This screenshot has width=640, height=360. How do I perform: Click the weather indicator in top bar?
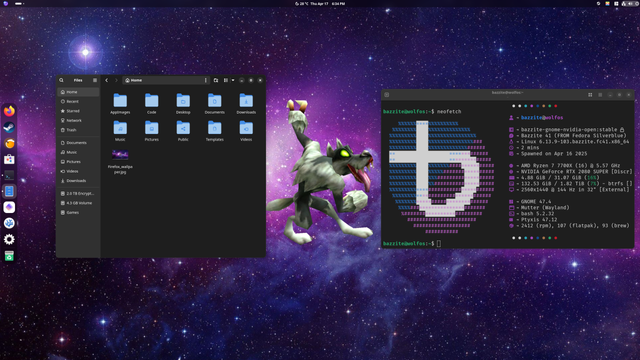[x=302, y=4]
